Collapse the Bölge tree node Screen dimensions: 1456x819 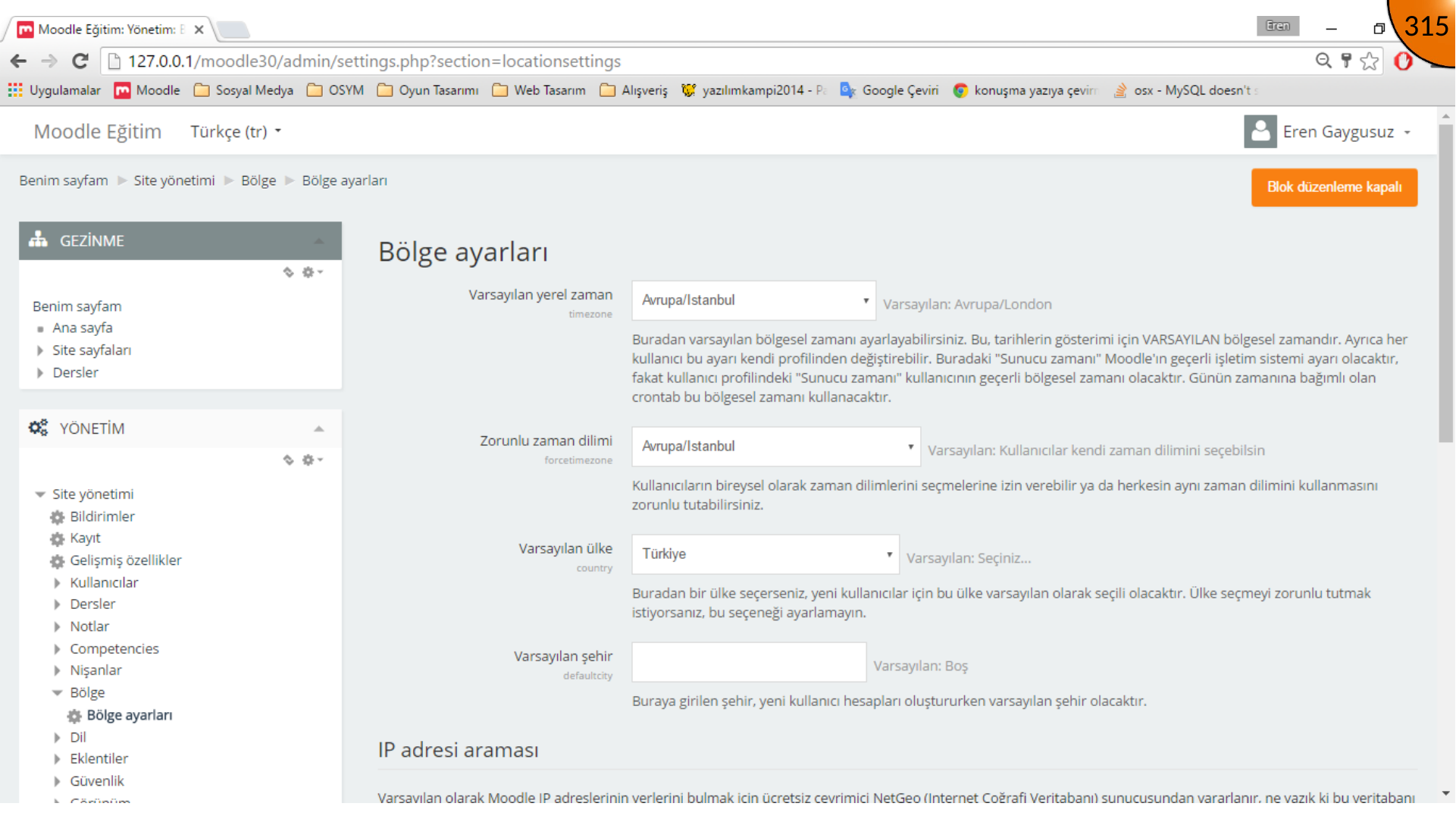58,693
